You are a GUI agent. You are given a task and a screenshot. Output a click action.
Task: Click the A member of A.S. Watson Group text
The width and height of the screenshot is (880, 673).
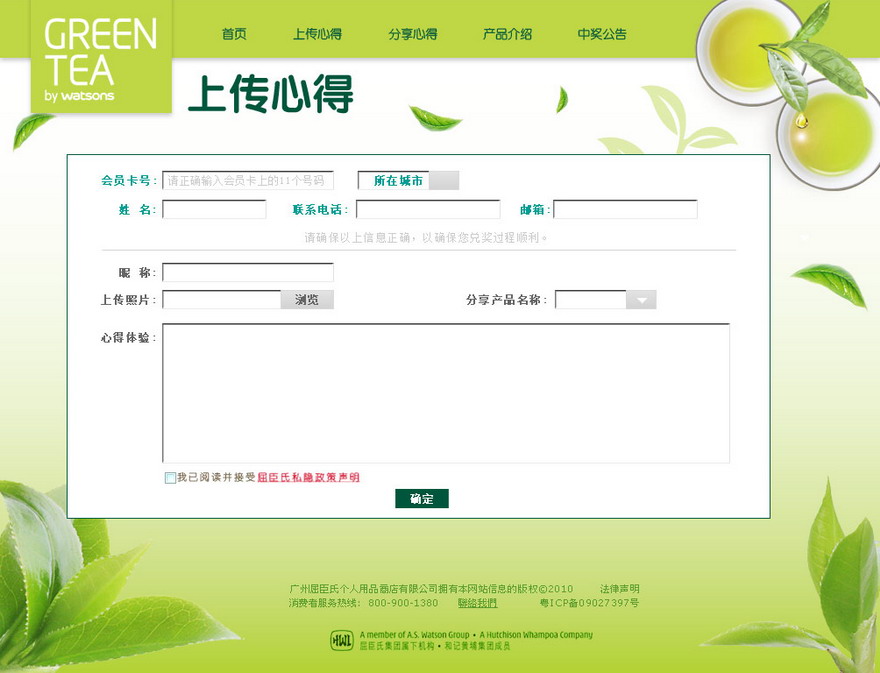coord(415,635)
